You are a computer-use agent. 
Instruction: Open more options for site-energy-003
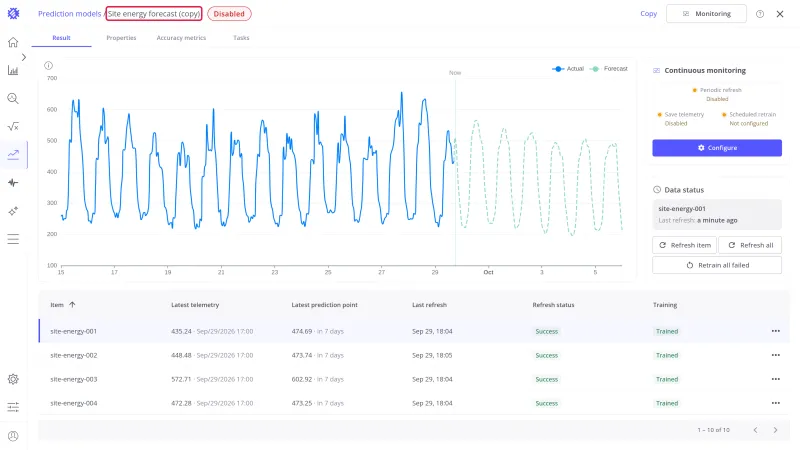(x=776, y=379)
